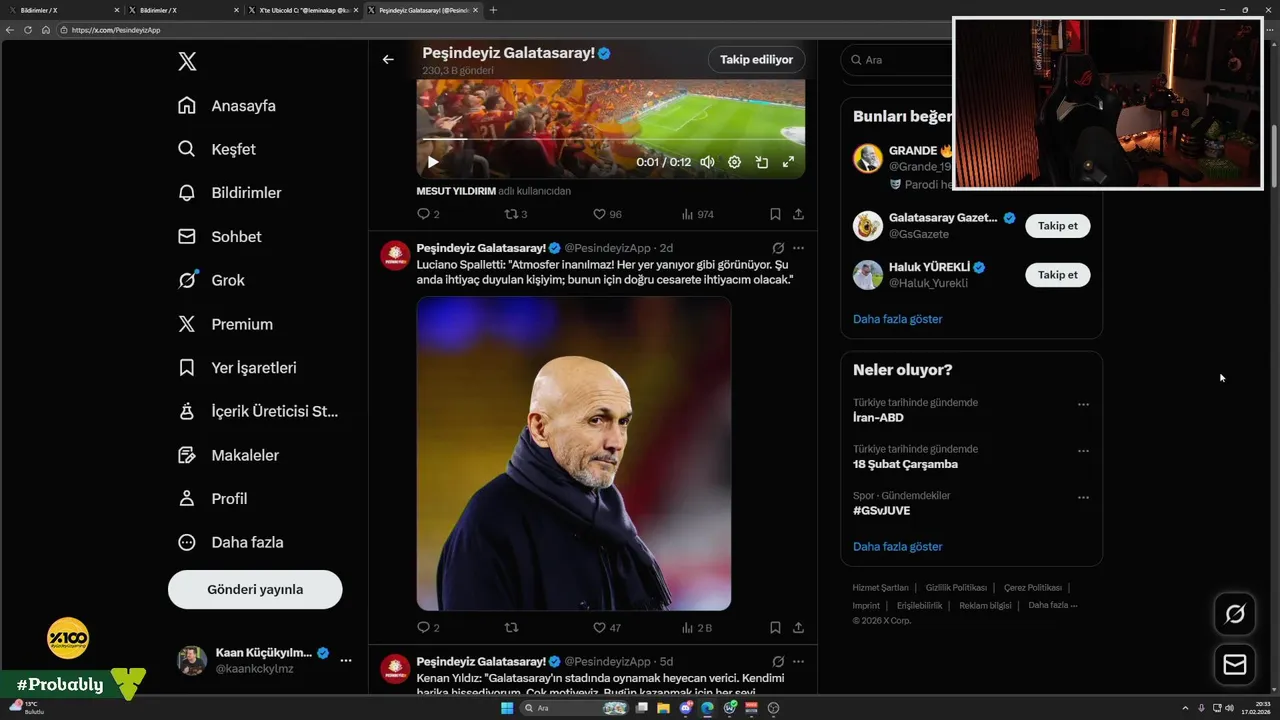Open the Hizmet Şartları footer link
1280x720 pixels.
[880, 588]
